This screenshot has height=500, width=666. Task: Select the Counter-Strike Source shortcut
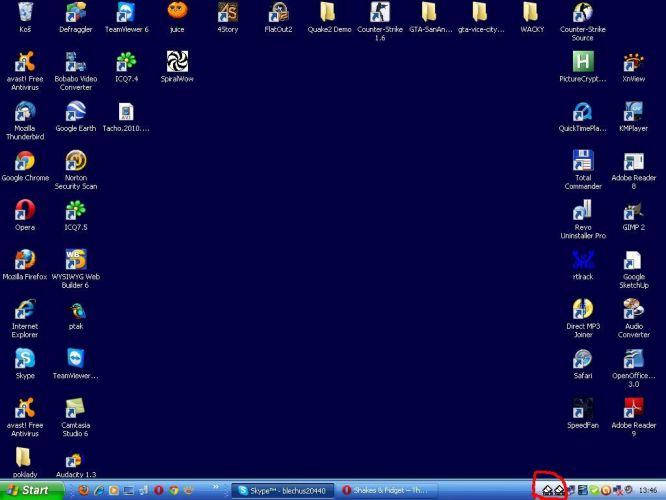(583, 21)
